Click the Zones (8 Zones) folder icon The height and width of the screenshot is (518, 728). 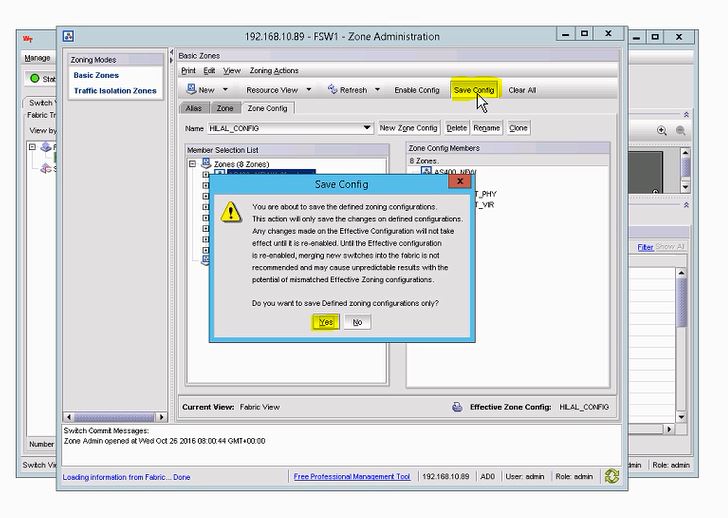[206, 163]
